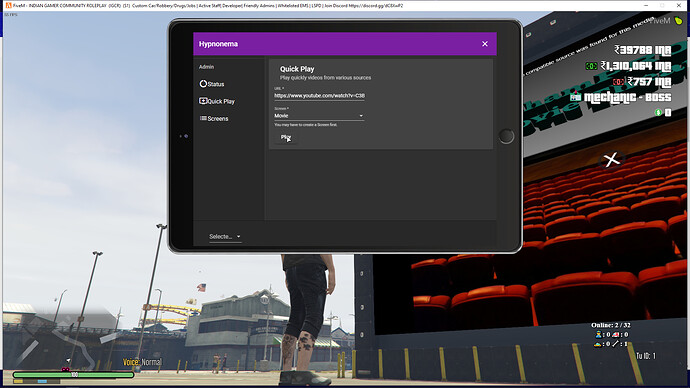Image resolution: width=690 pixels, height=388 pixels.
Task: Click the red dirty money icon
Action: coord(618,82)
